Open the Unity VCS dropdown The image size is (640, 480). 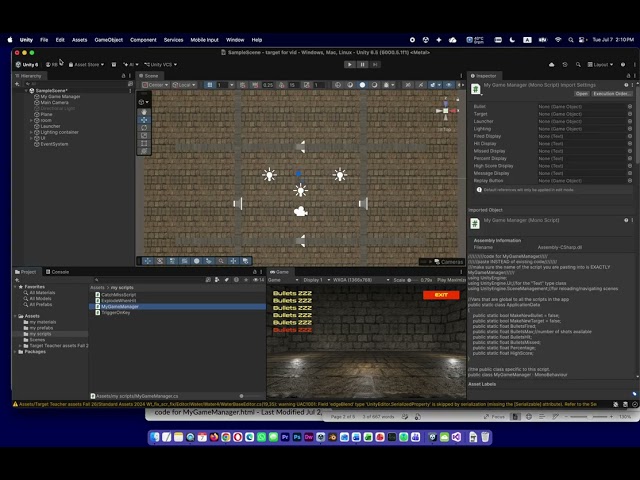pyautogui.click(x=160, y=64)
